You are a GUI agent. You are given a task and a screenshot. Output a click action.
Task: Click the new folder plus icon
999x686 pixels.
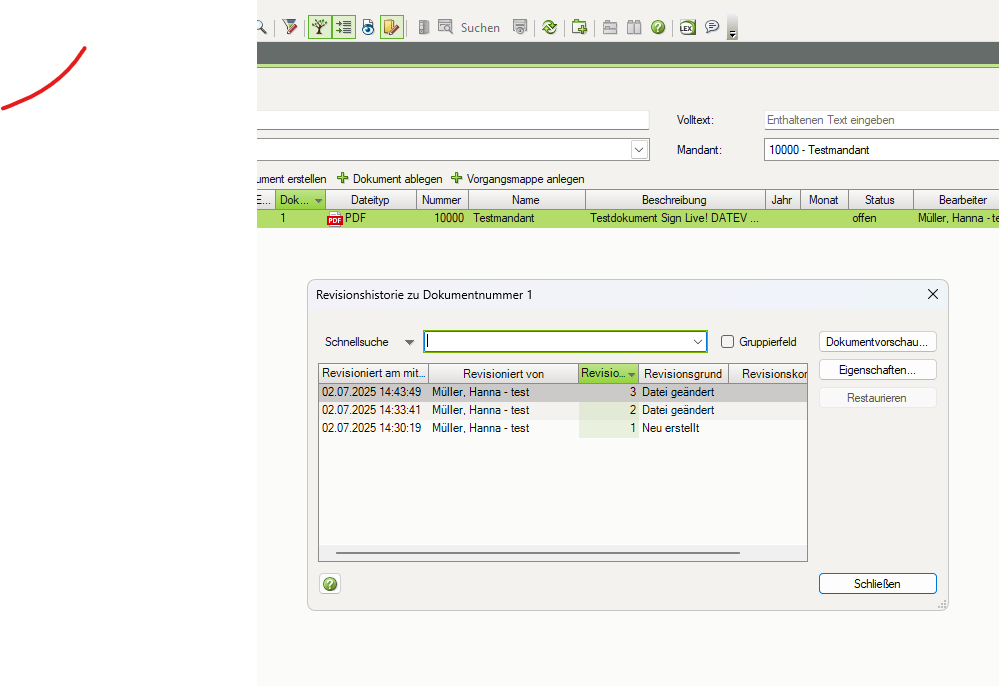[579, 27]
